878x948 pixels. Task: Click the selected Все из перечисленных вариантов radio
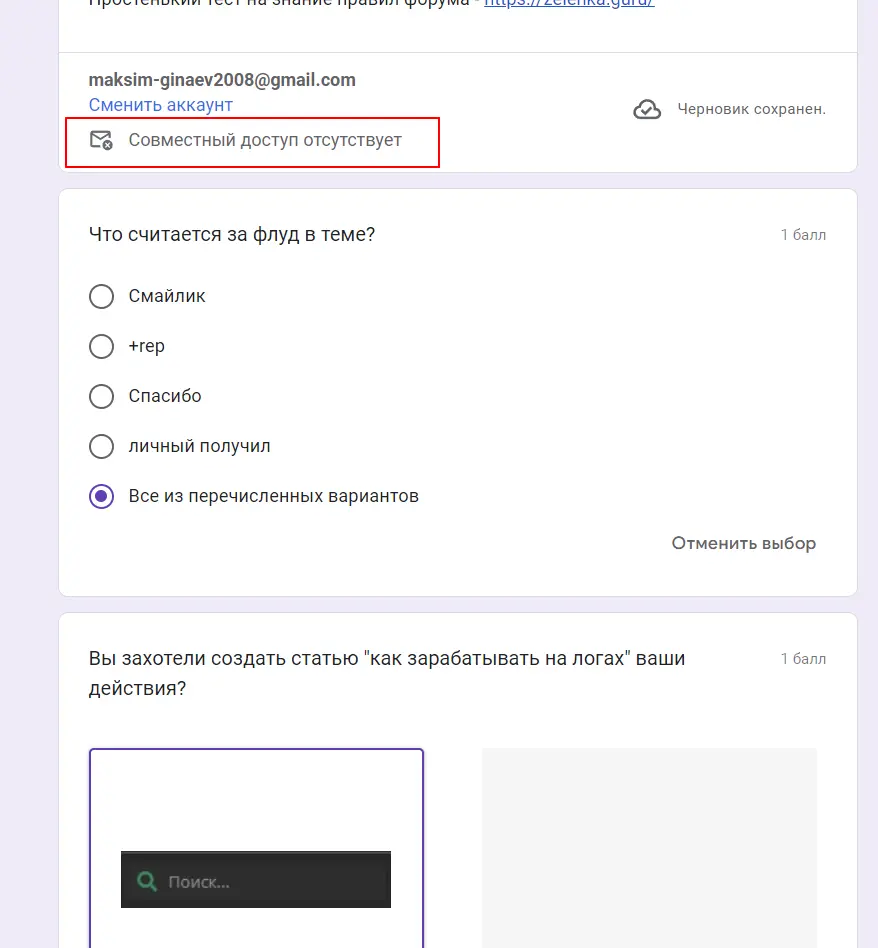point(102,496)
